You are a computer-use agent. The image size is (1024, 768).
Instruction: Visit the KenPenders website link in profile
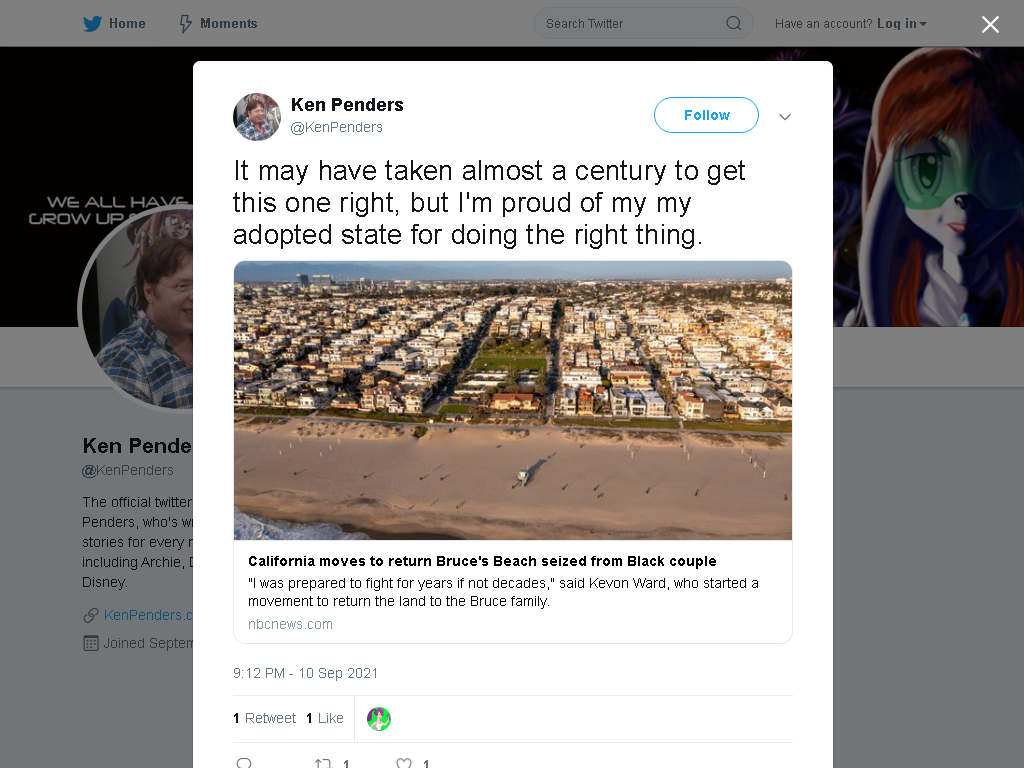click(148, 615)
